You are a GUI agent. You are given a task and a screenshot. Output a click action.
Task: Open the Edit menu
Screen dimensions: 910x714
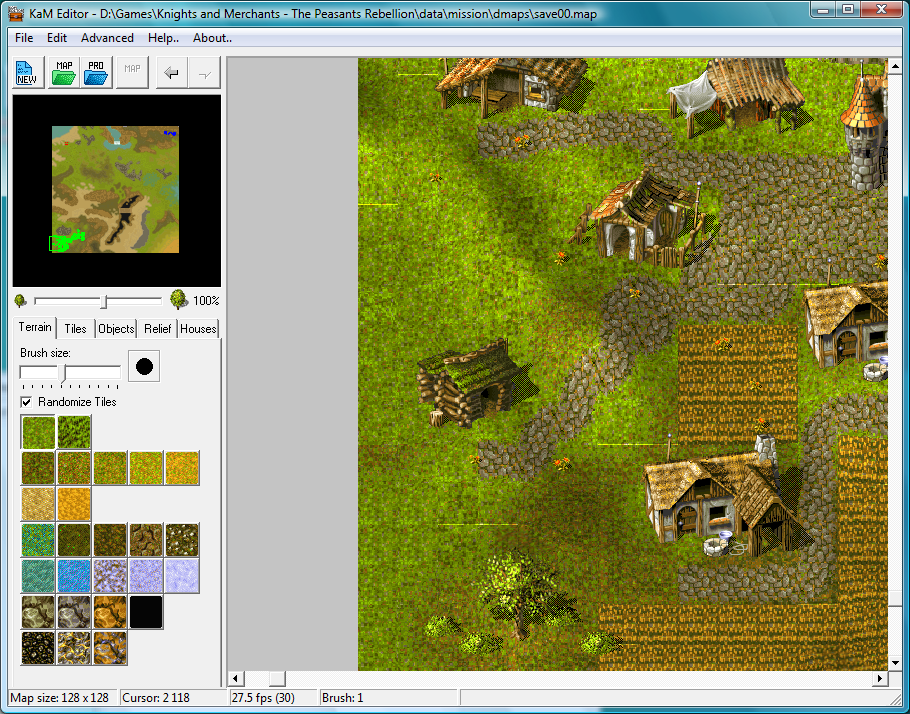point(57,38)
